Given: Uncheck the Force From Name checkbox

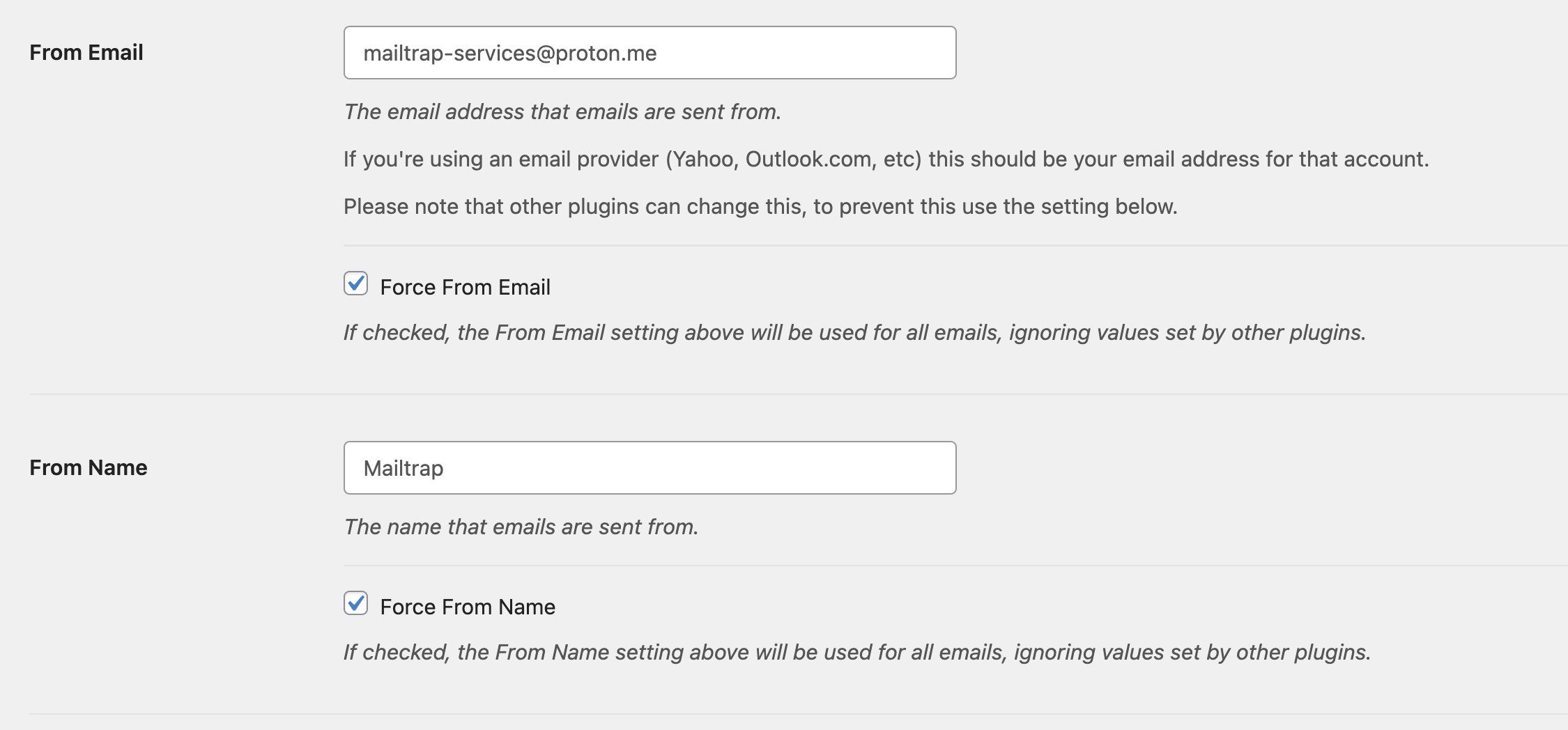Looking at the screenshot, I should [355, 603].
